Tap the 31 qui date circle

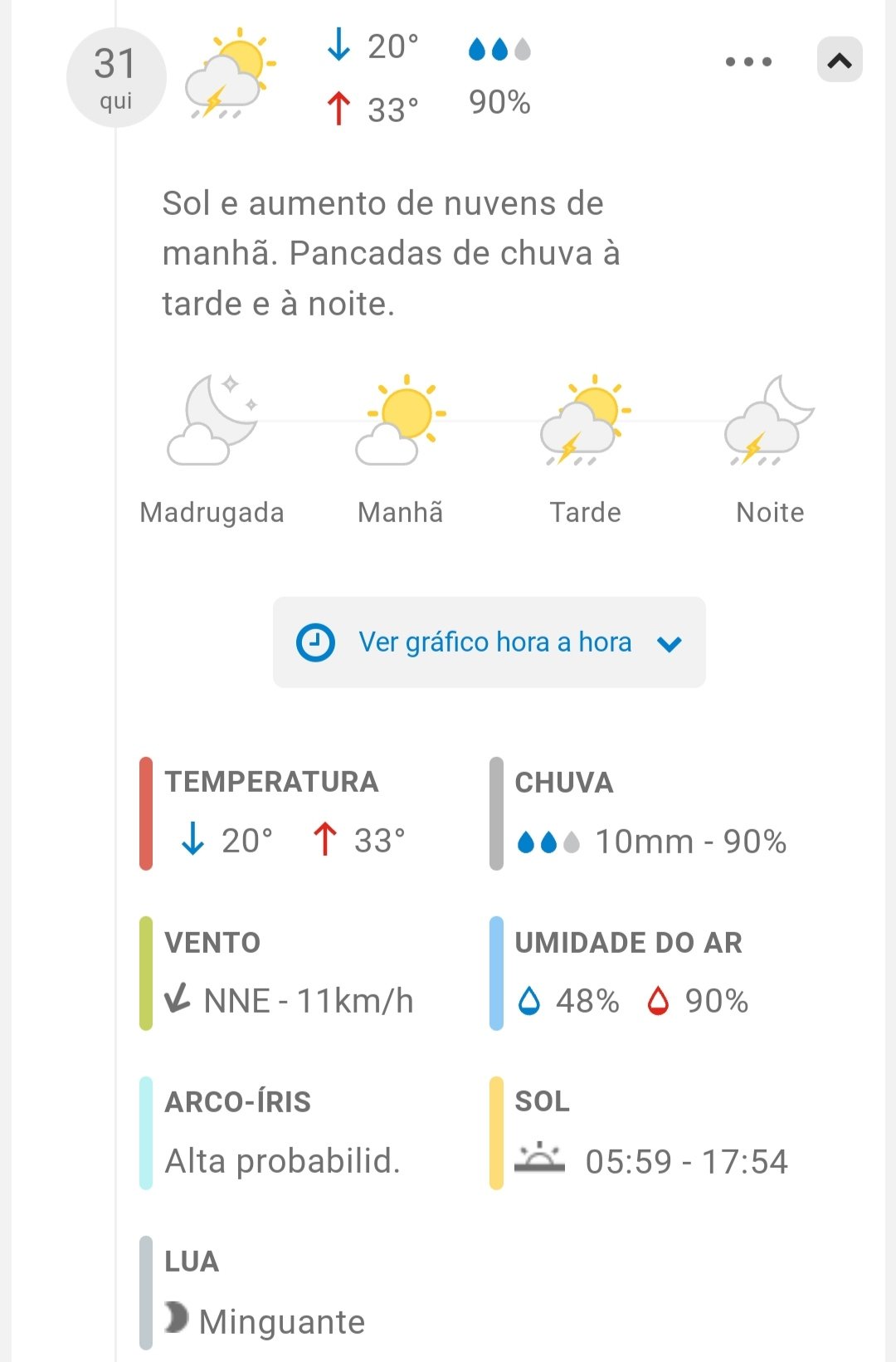(116, 77)
